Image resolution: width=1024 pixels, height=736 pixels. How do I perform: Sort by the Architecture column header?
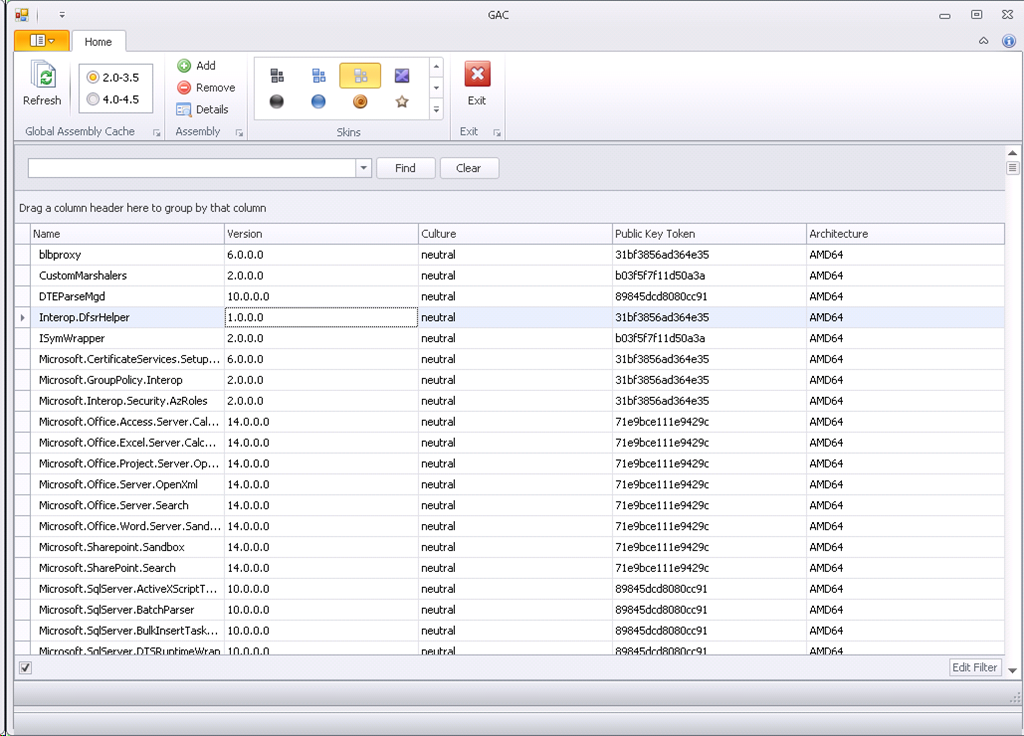pyautogui.click(x=905, y=234)
